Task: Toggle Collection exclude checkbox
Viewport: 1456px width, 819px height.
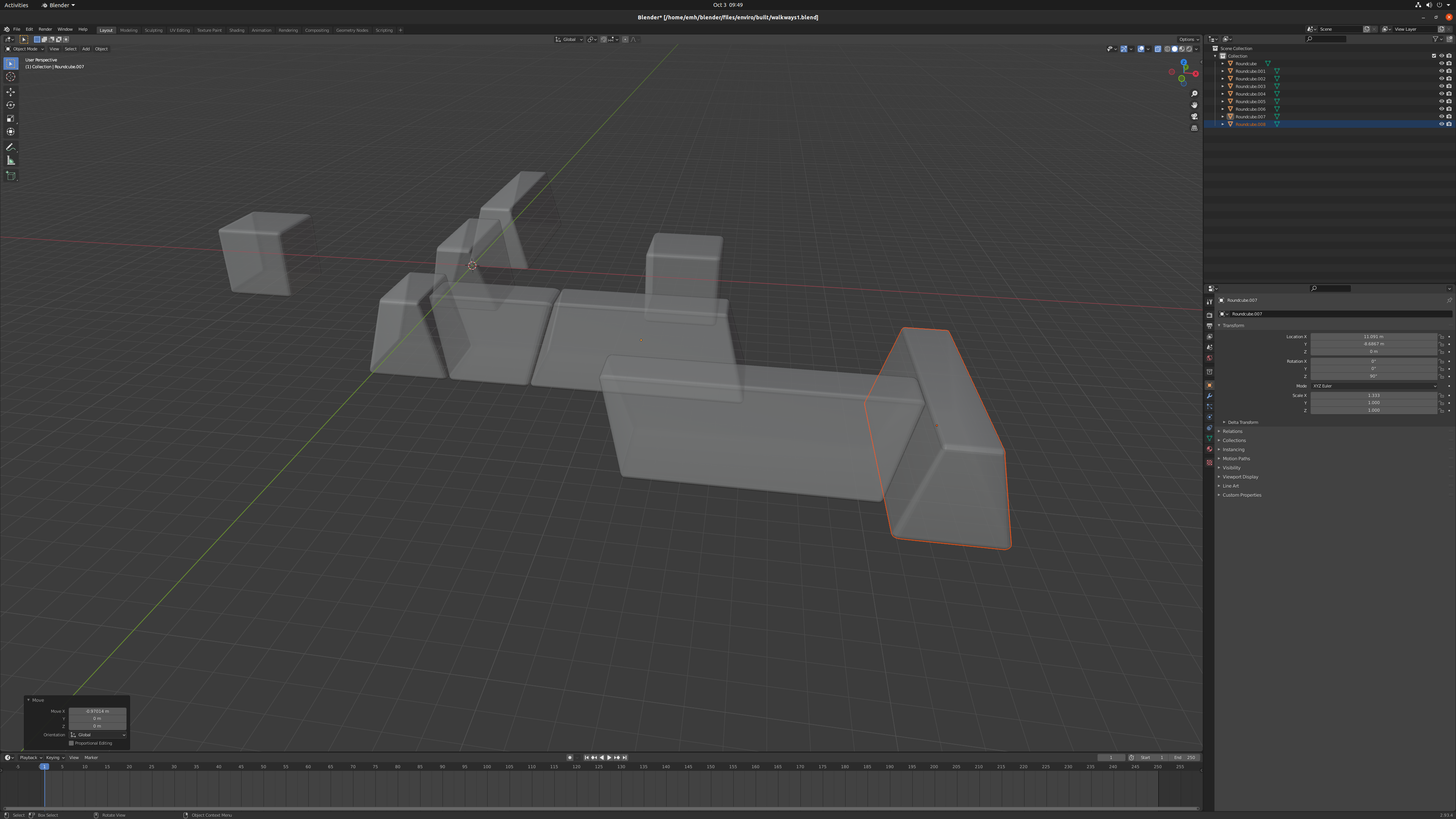Action: point(1434,56)
